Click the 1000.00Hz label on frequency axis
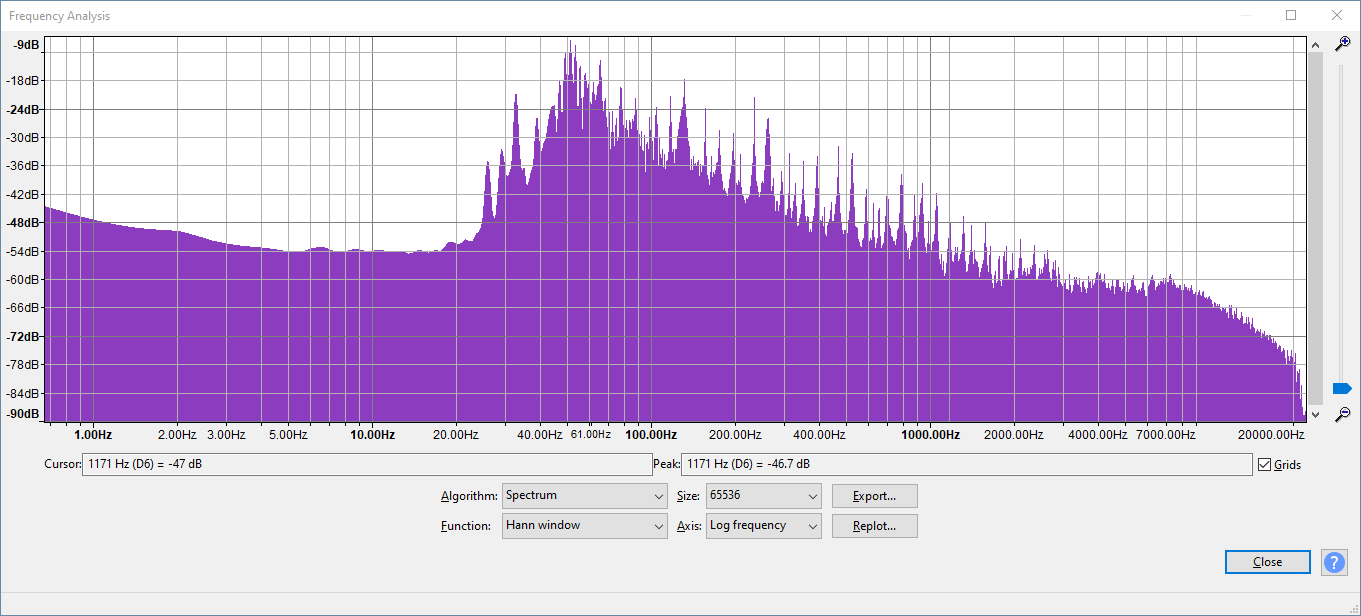 click(x=930, y=435)
